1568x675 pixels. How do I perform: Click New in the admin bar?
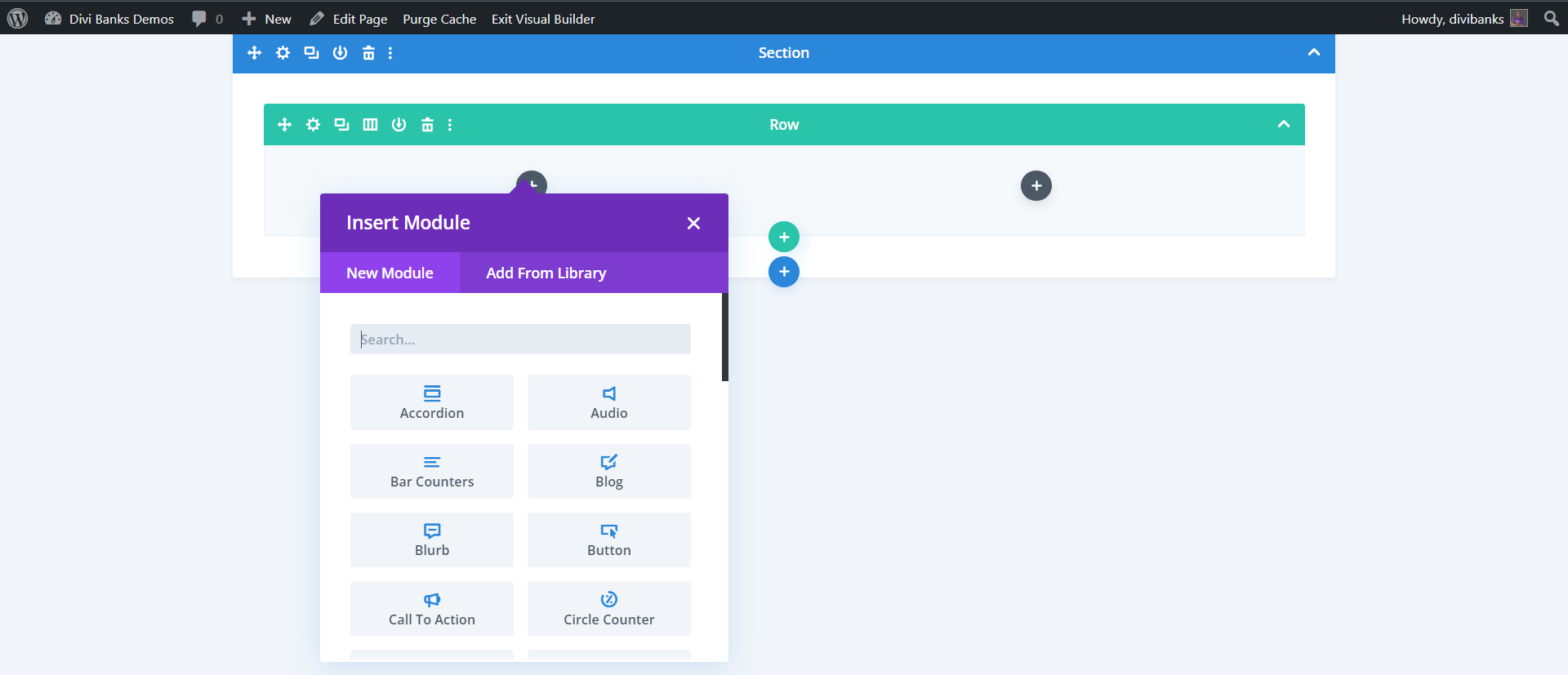266,19
